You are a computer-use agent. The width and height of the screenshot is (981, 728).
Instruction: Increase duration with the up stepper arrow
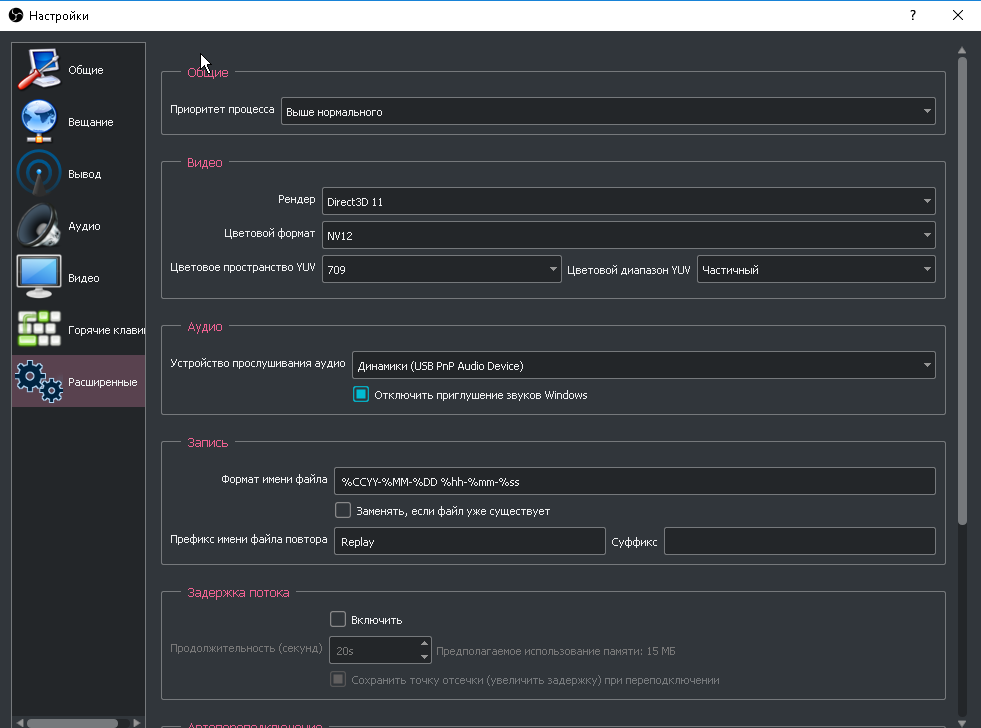[x=424, y=644]
